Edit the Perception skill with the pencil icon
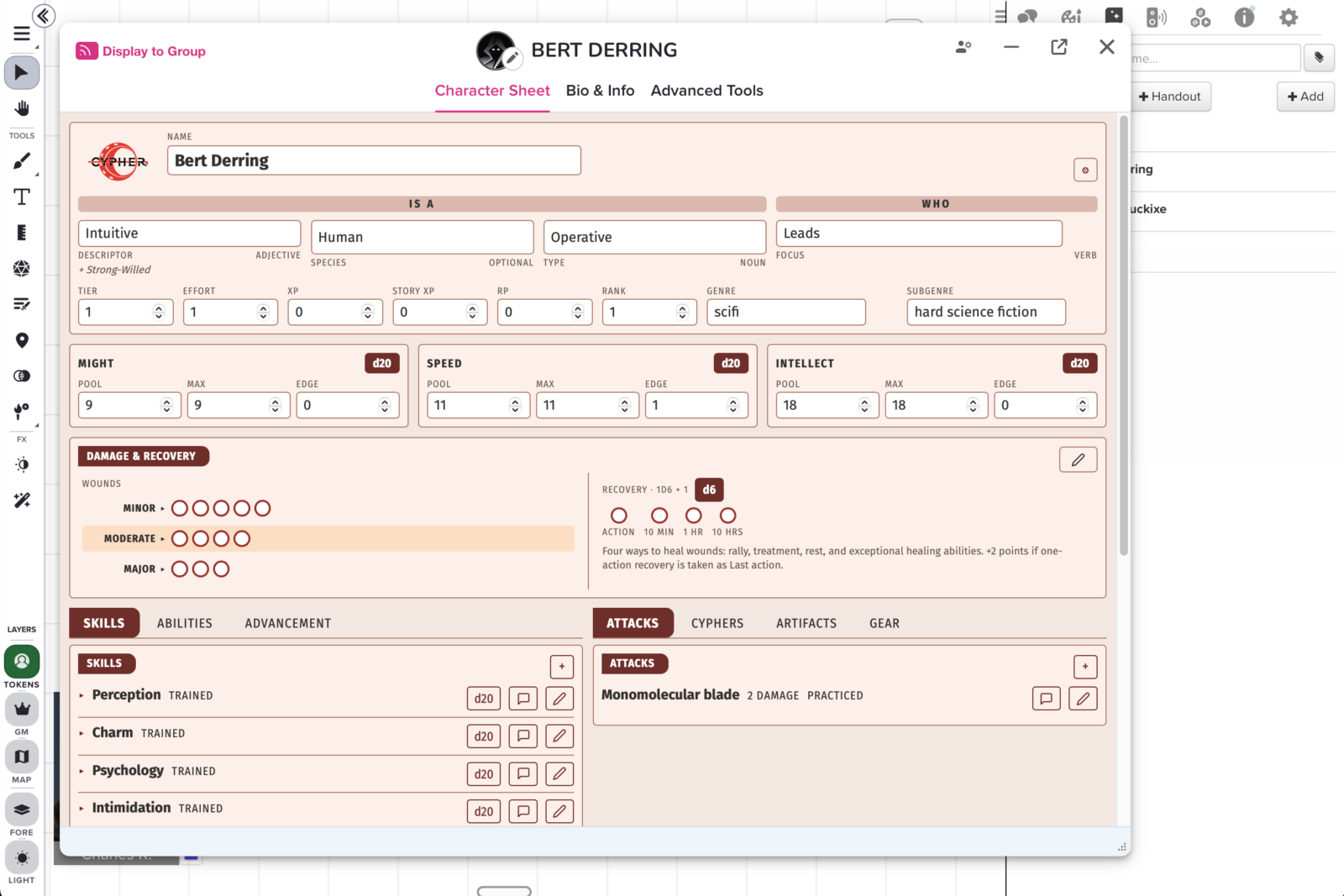Viewport: 1344px width, 896px height. click(559, 698)
